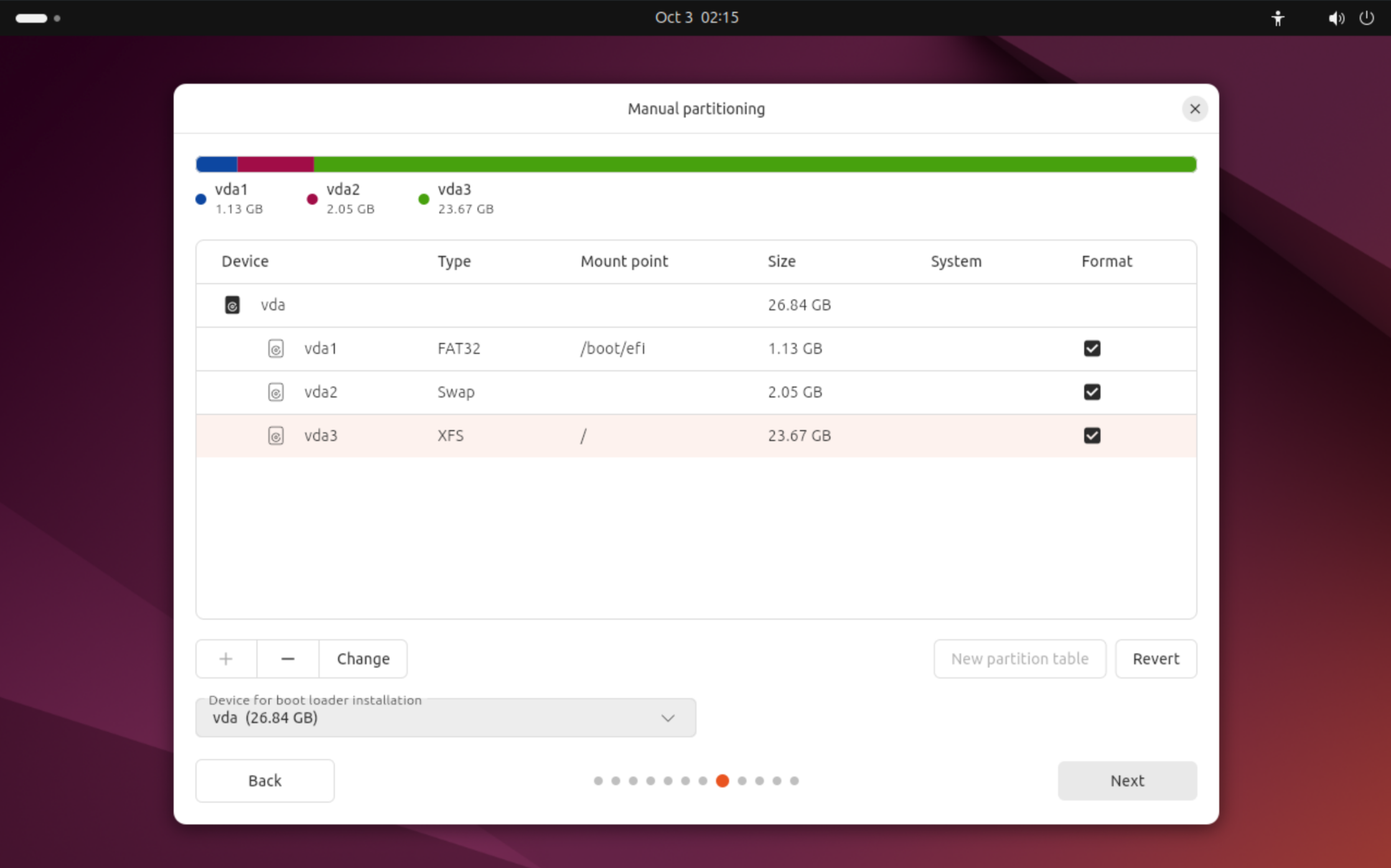Click the boot loader dropdown chevron arrow
This screenshot has height=868, width=1391.
667,718
